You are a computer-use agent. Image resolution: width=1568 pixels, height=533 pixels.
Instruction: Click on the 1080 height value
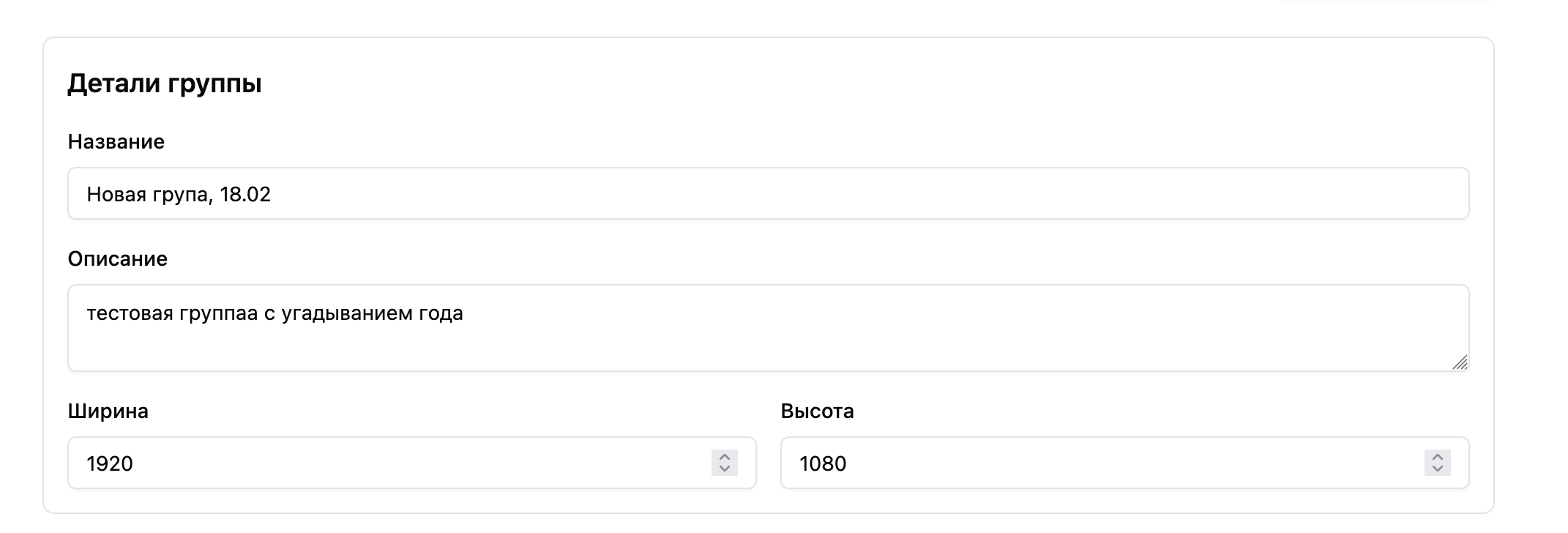tap(823, 464)
